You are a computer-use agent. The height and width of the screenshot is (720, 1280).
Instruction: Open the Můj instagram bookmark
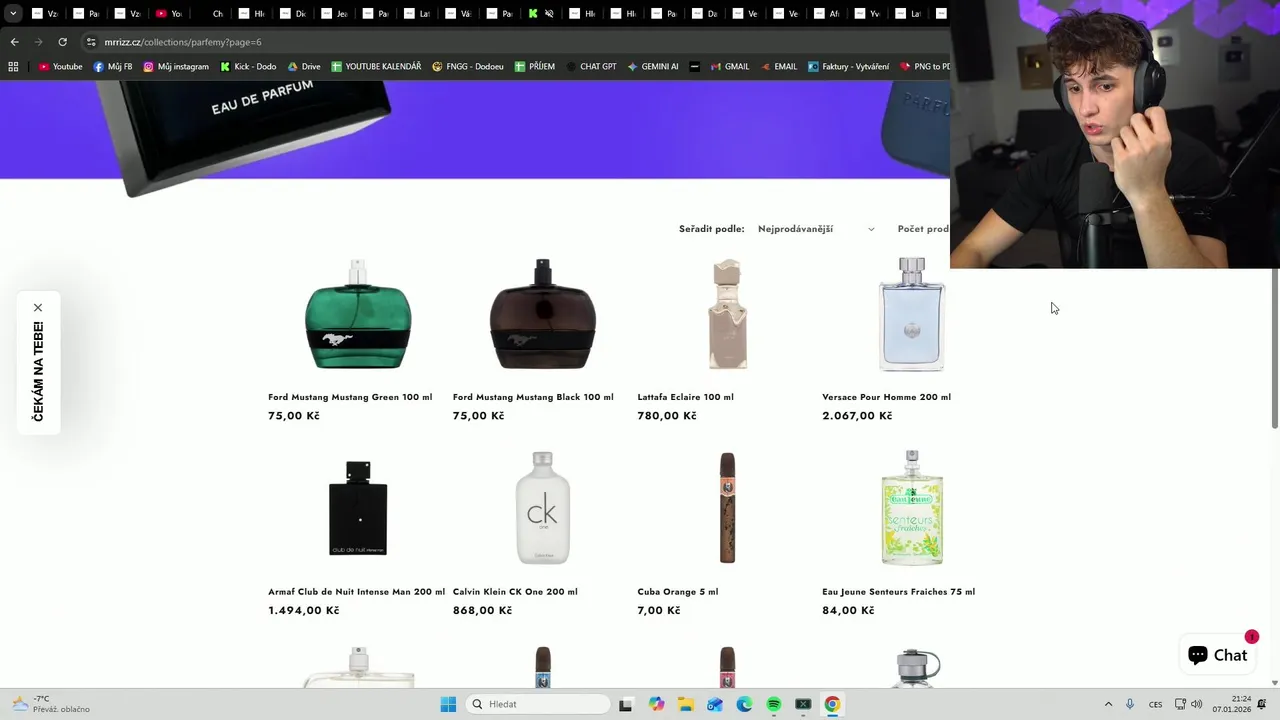click(176, 67)
